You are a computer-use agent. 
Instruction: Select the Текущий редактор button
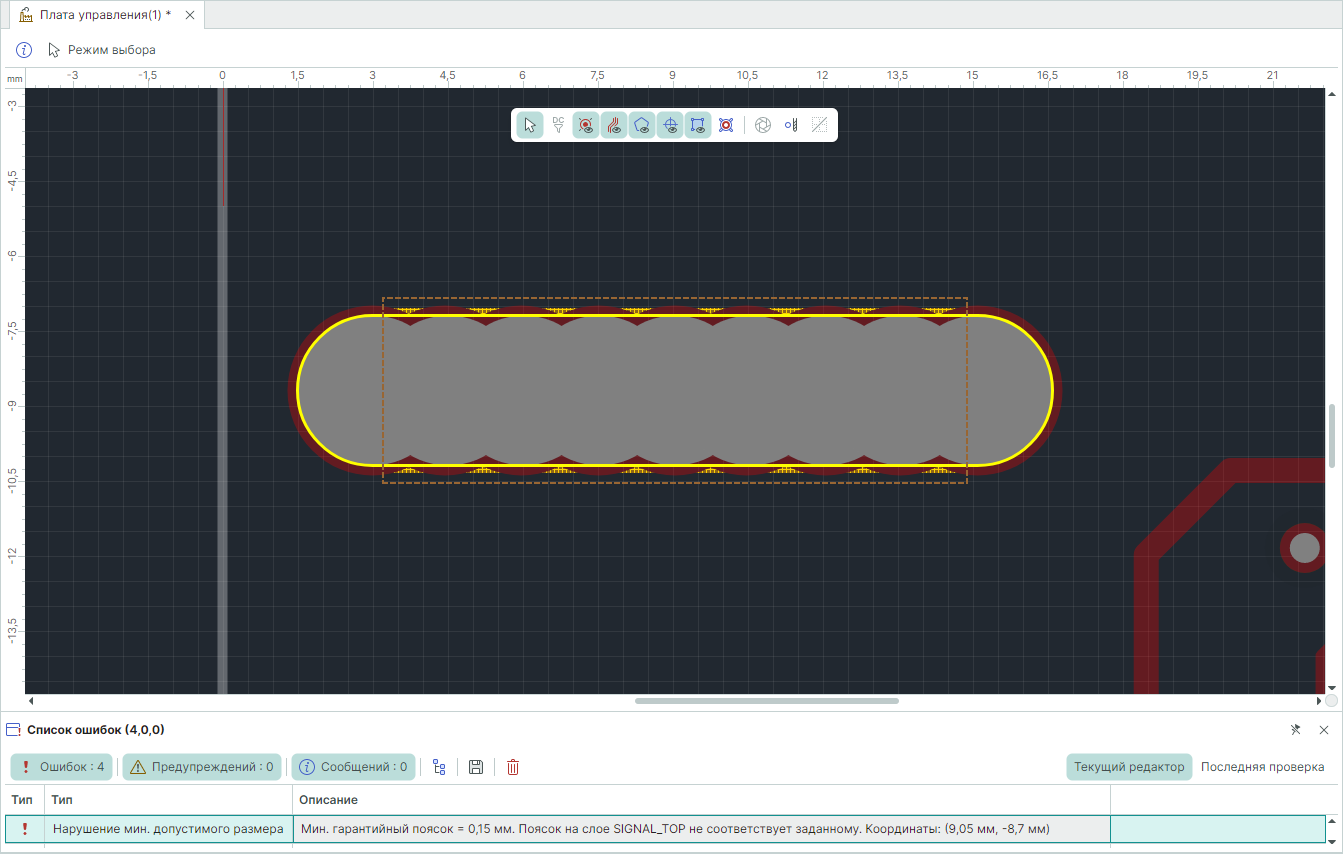1129,767
